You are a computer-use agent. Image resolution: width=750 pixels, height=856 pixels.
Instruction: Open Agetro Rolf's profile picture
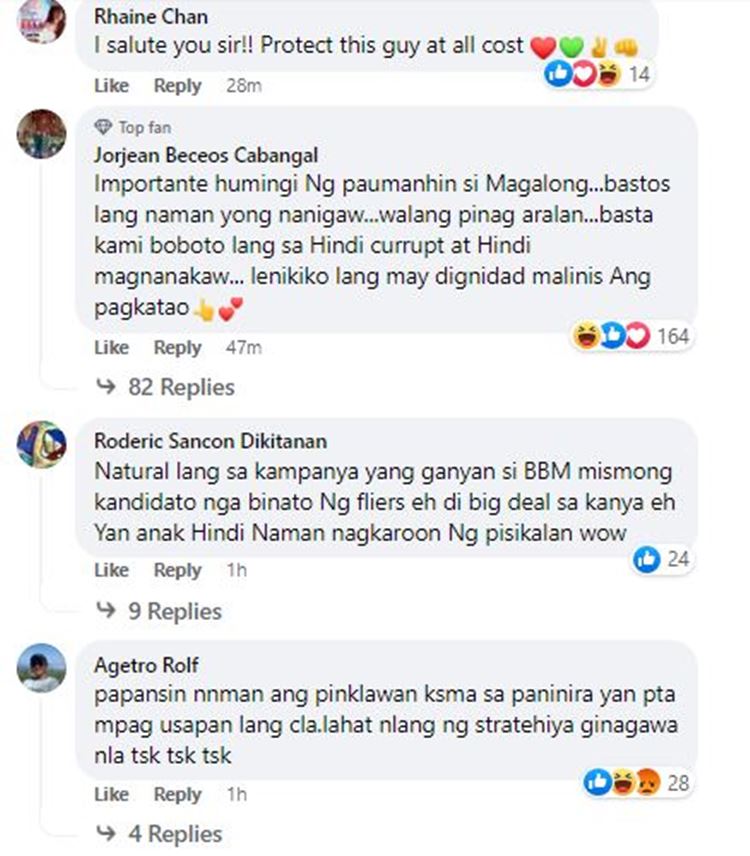[x=41, y=668]
